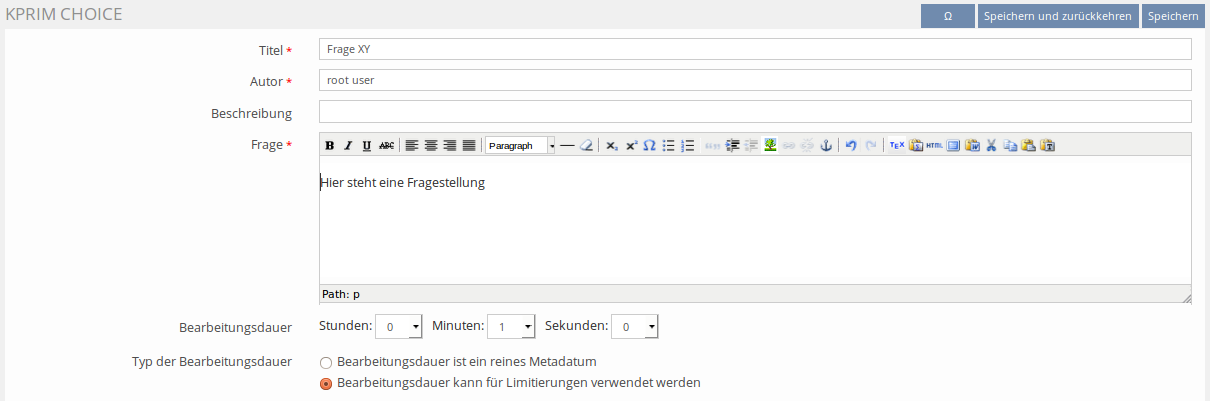This screenshot has height=401, width=1210.
Task: Select 'Bearbeitungsdauer ist ein reines Metadatum' option
Action: (x=326, y=362)
